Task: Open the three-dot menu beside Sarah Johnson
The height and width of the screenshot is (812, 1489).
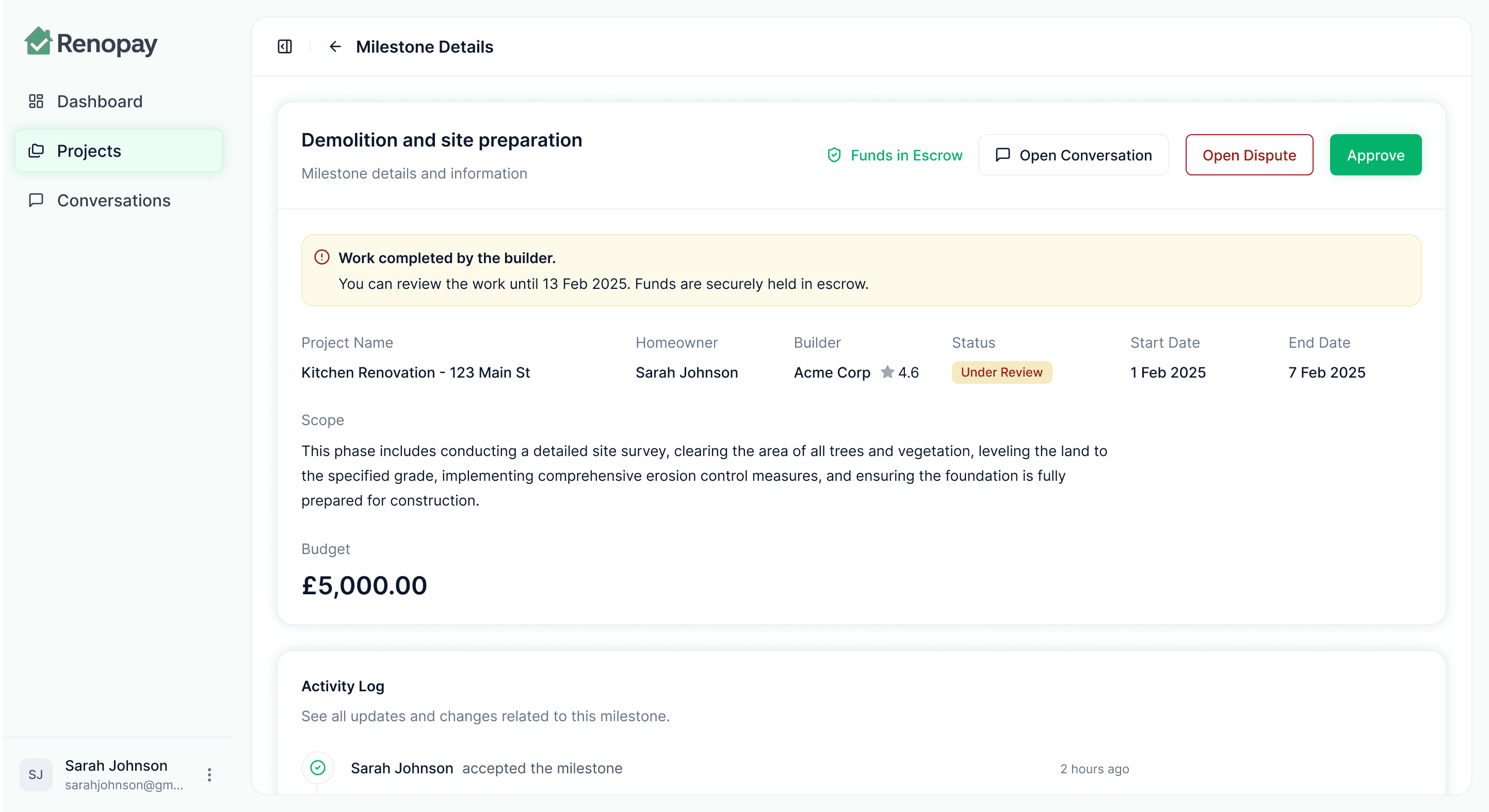Action: tap(209, 774)
